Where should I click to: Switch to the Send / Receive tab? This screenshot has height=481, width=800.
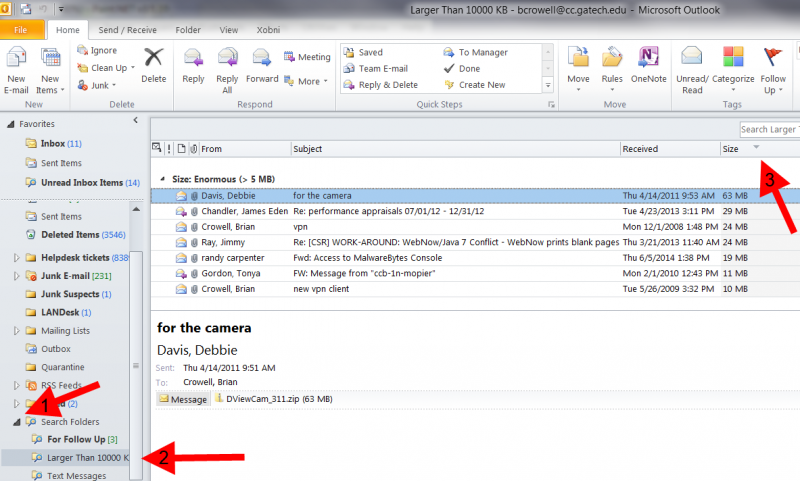125,31
